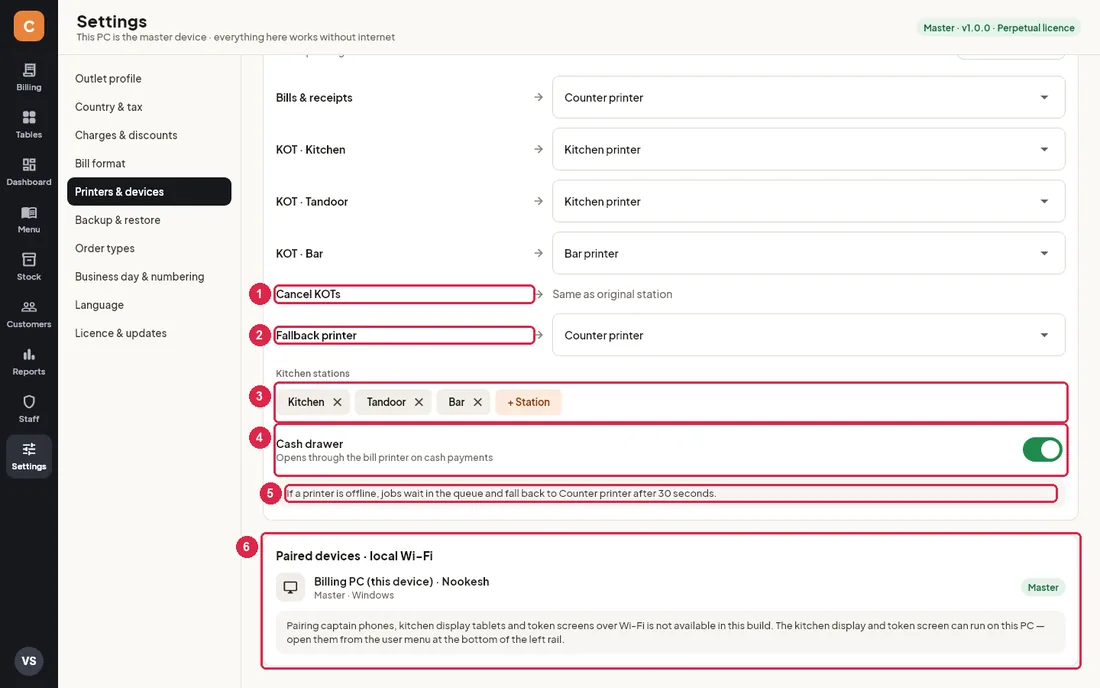Click the Cancel KOTs label
Viewport: 1100px width, 688px height.
pyautogui.click(x=308, y=295)
